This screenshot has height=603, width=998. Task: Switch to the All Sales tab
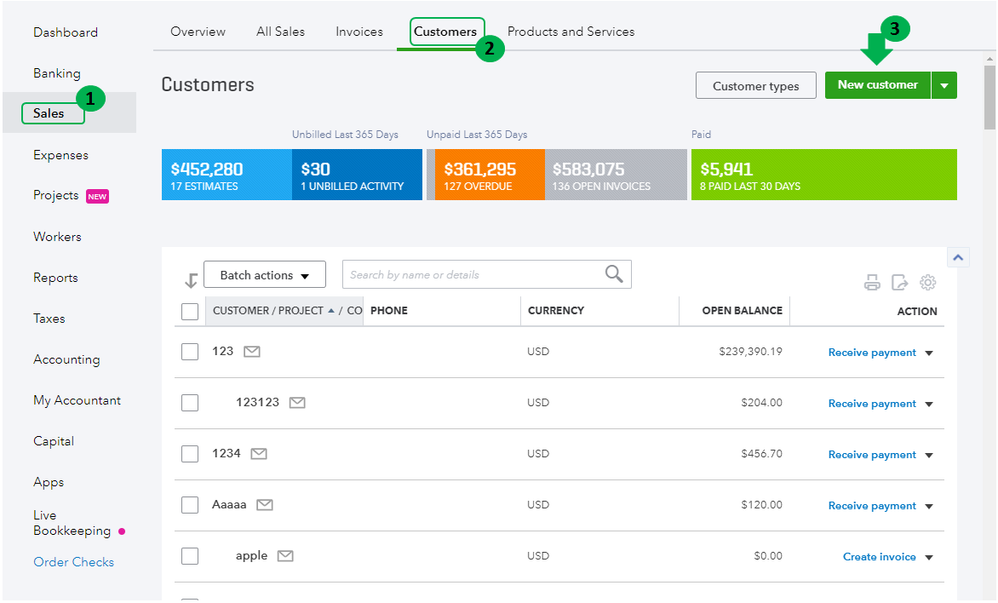point(280,31)
